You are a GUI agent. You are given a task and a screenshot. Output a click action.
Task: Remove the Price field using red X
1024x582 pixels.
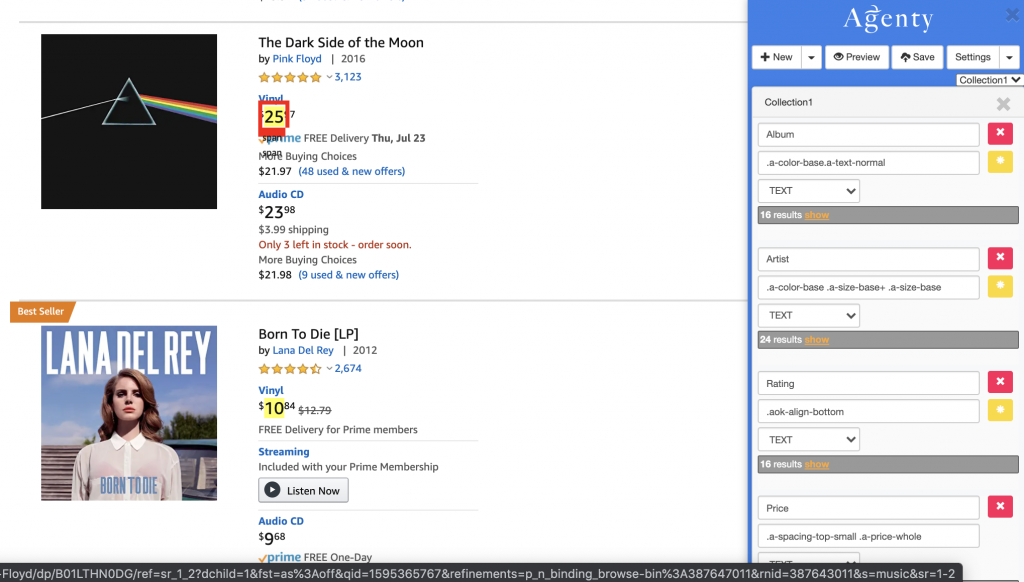(1000, 508)
